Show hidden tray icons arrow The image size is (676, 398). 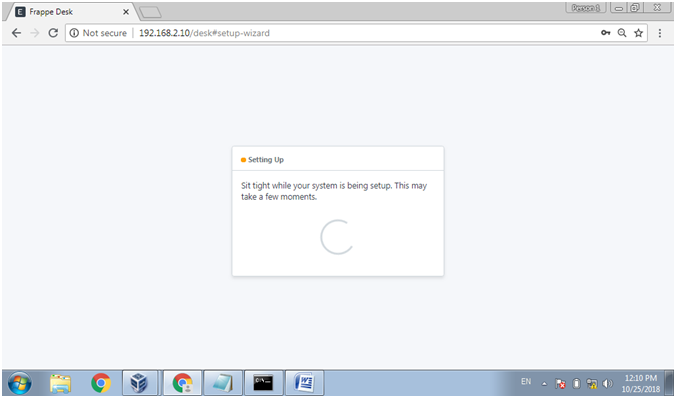tap(544, 383)
